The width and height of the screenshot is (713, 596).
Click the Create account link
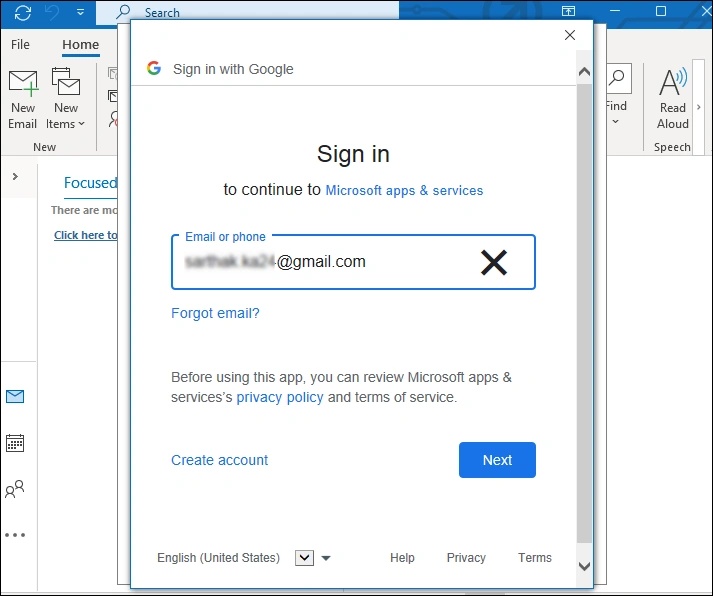coord(220,460)
